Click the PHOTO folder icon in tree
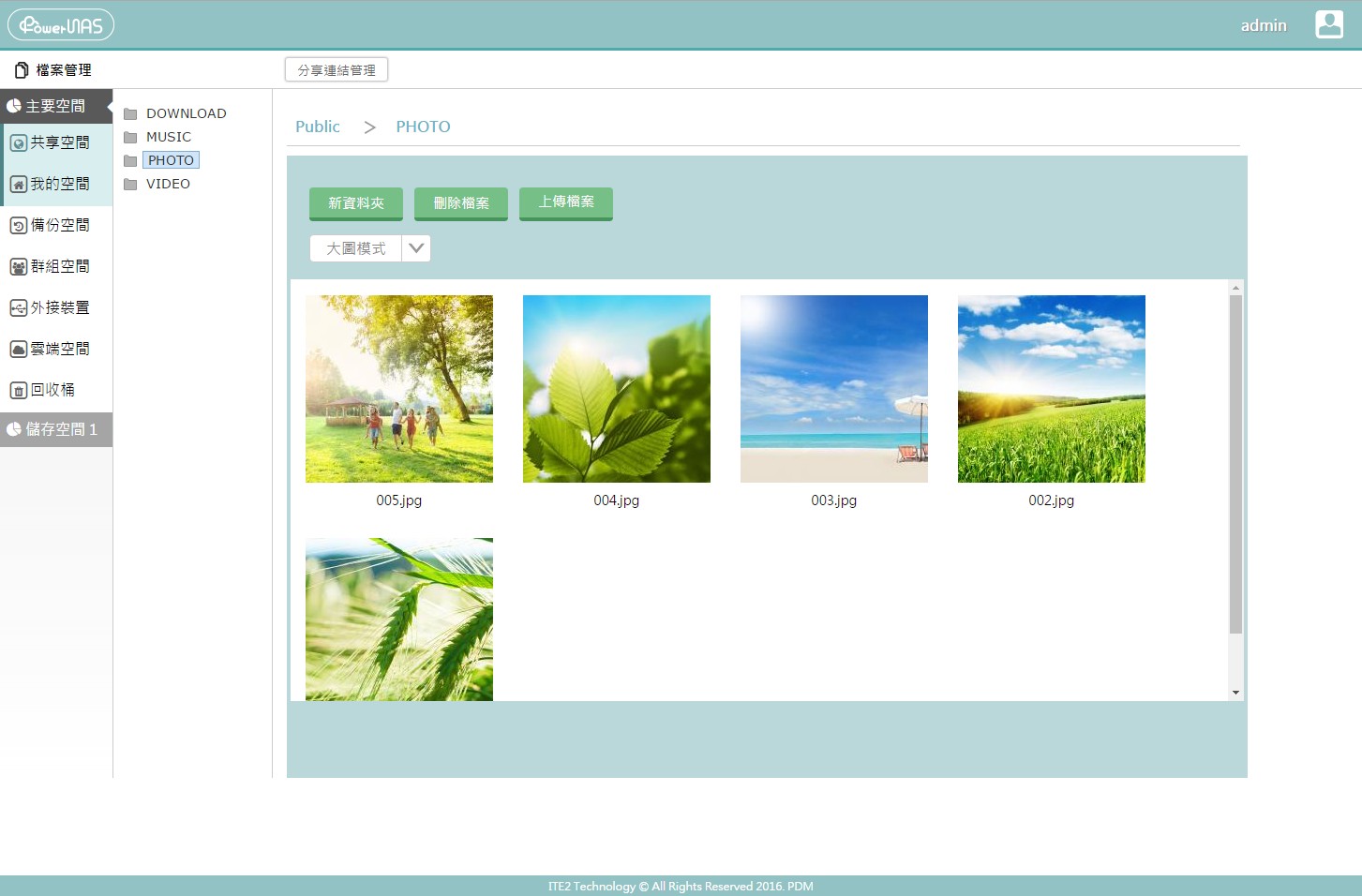This screenshot has height=896, width=1362. 130,161
